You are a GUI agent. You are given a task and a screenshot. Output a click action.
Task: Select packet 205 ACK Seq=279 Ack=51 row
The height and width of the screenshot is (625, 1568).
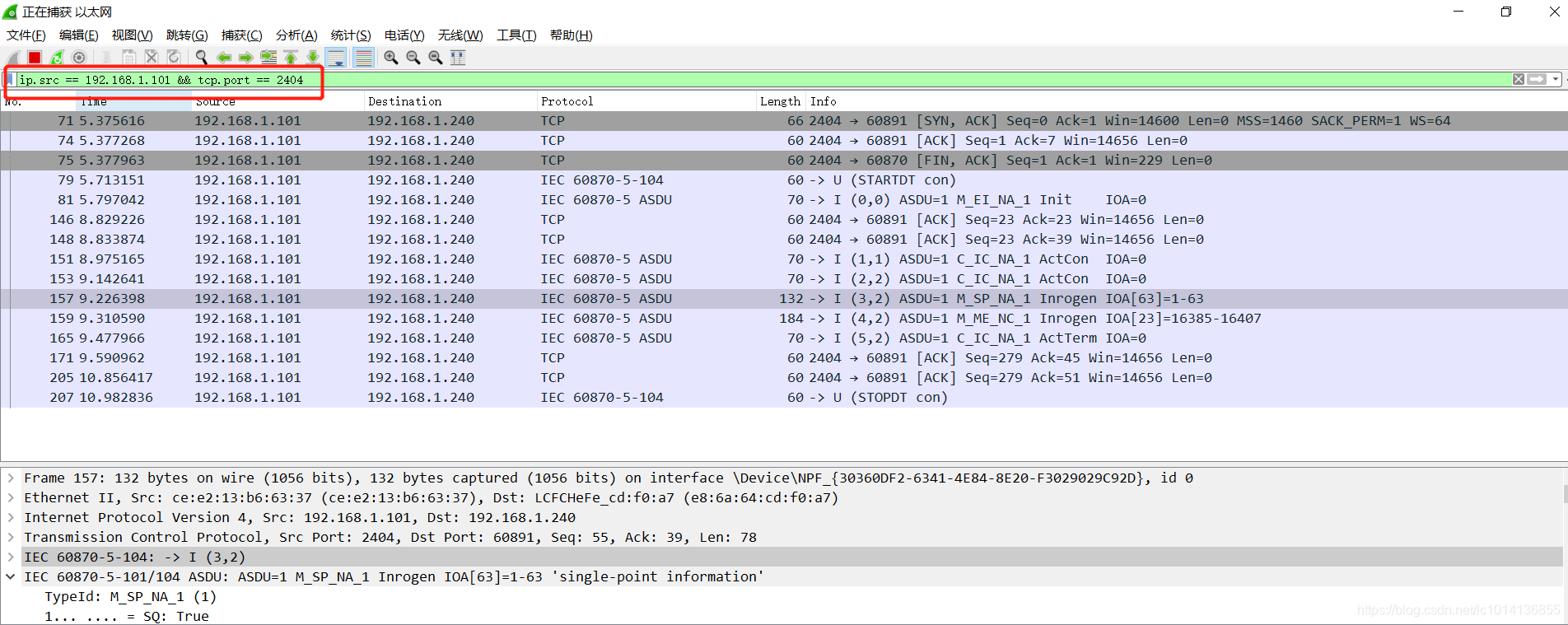pos(784,377)
